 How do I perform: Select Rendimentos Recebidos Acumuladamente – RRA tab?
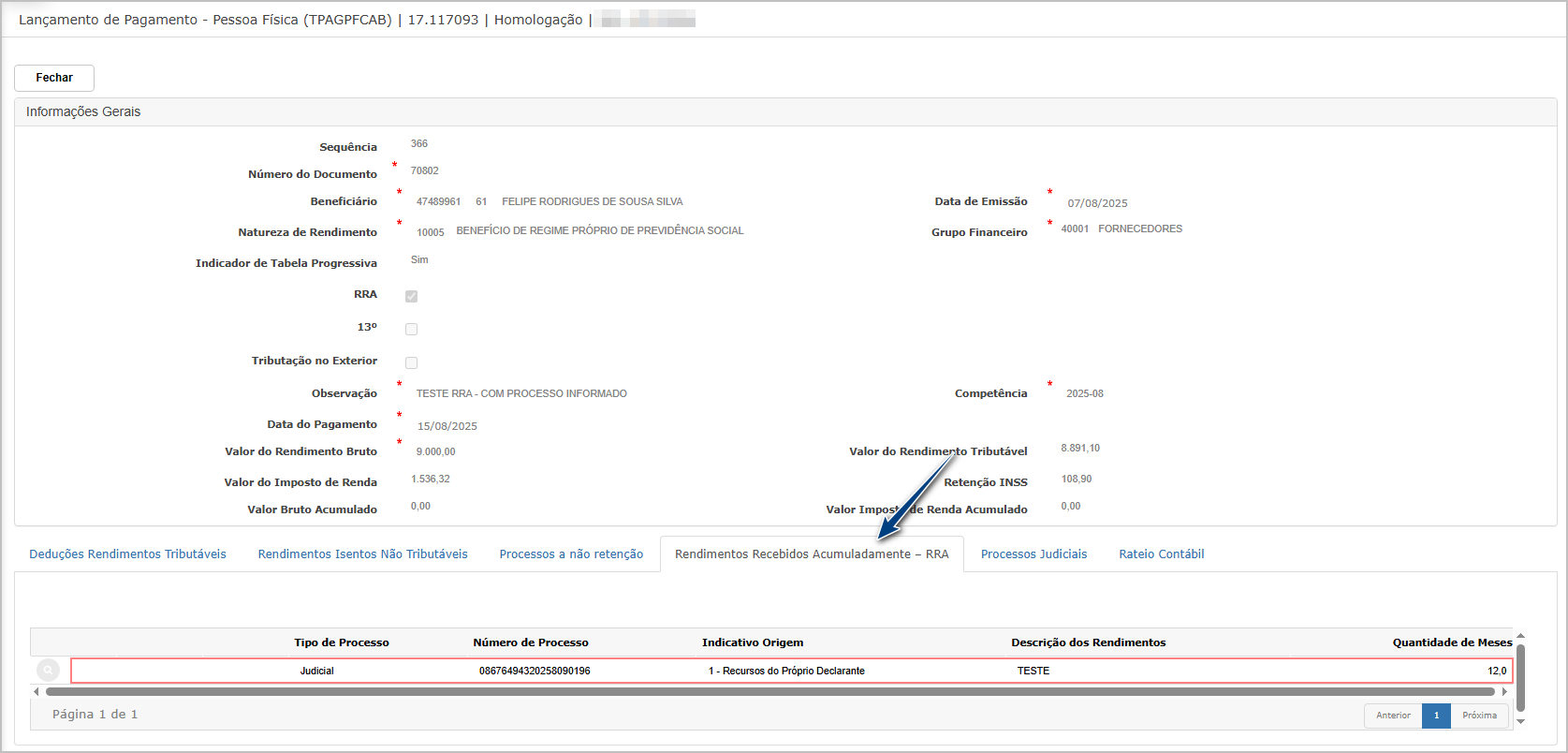click(x=812, y=554)
